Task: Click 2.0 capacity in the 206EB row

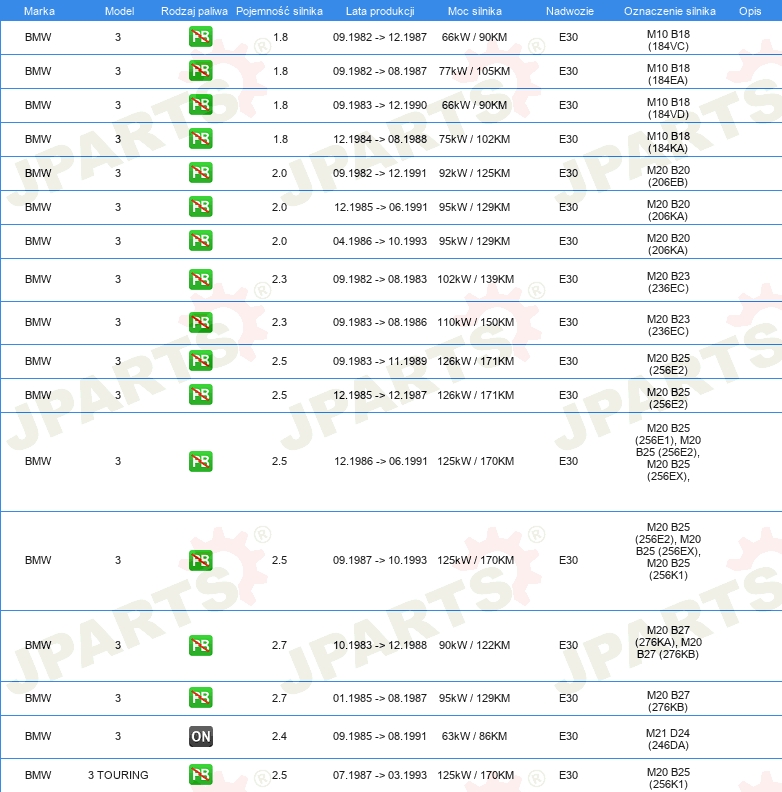Action: (x=279, y=173)
